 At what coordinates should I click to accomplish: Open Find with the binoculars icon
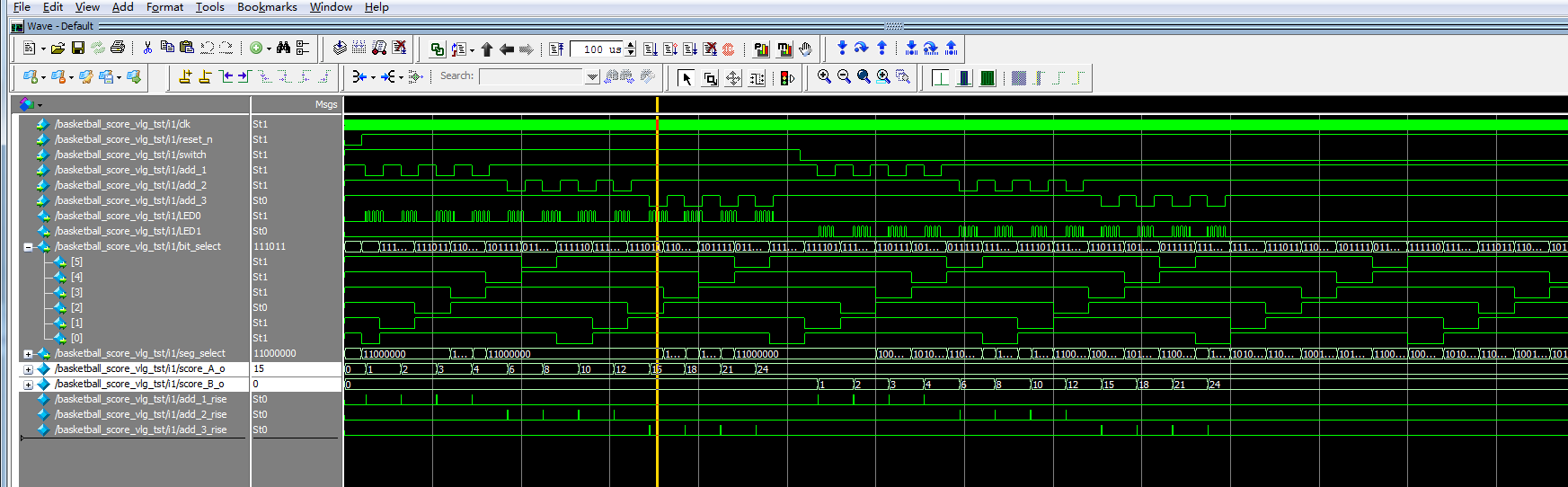pos(283,49)
